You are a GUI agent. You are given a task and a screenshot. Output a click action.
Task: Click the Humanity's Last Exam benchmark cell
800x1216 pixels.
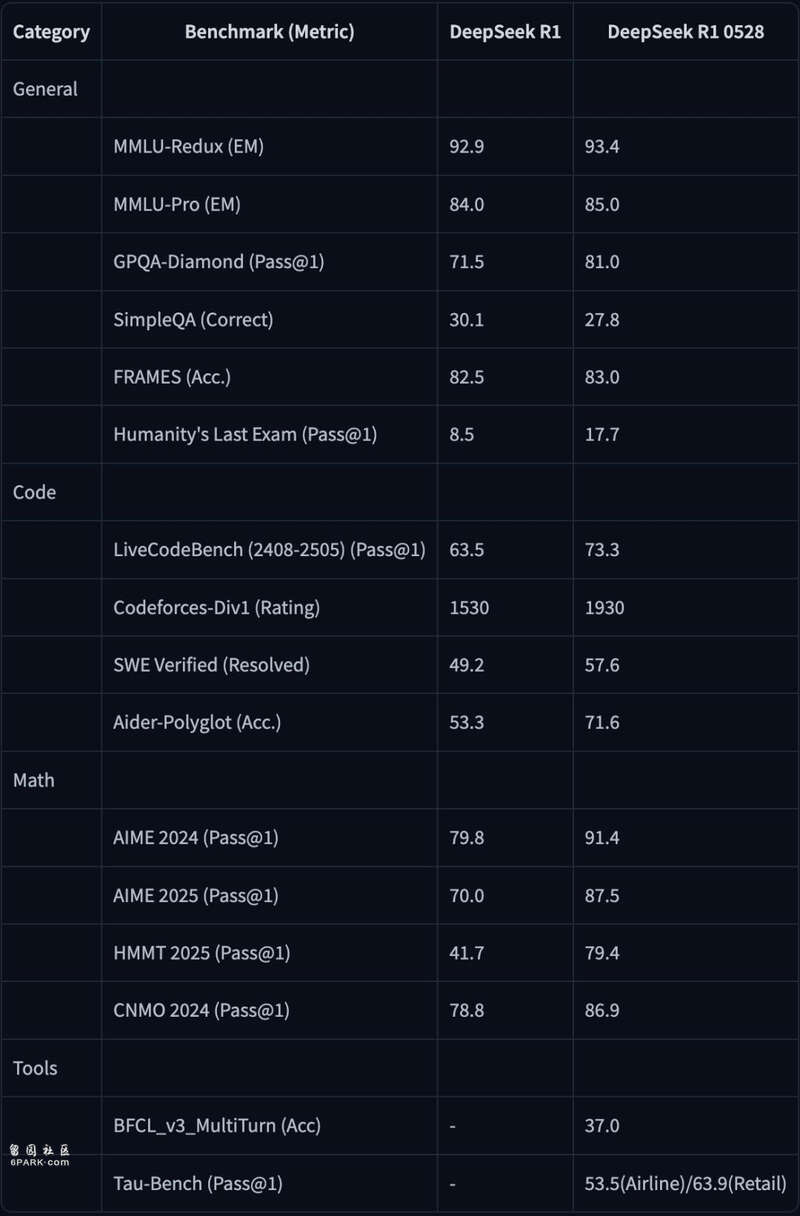[x=245, y=434]
